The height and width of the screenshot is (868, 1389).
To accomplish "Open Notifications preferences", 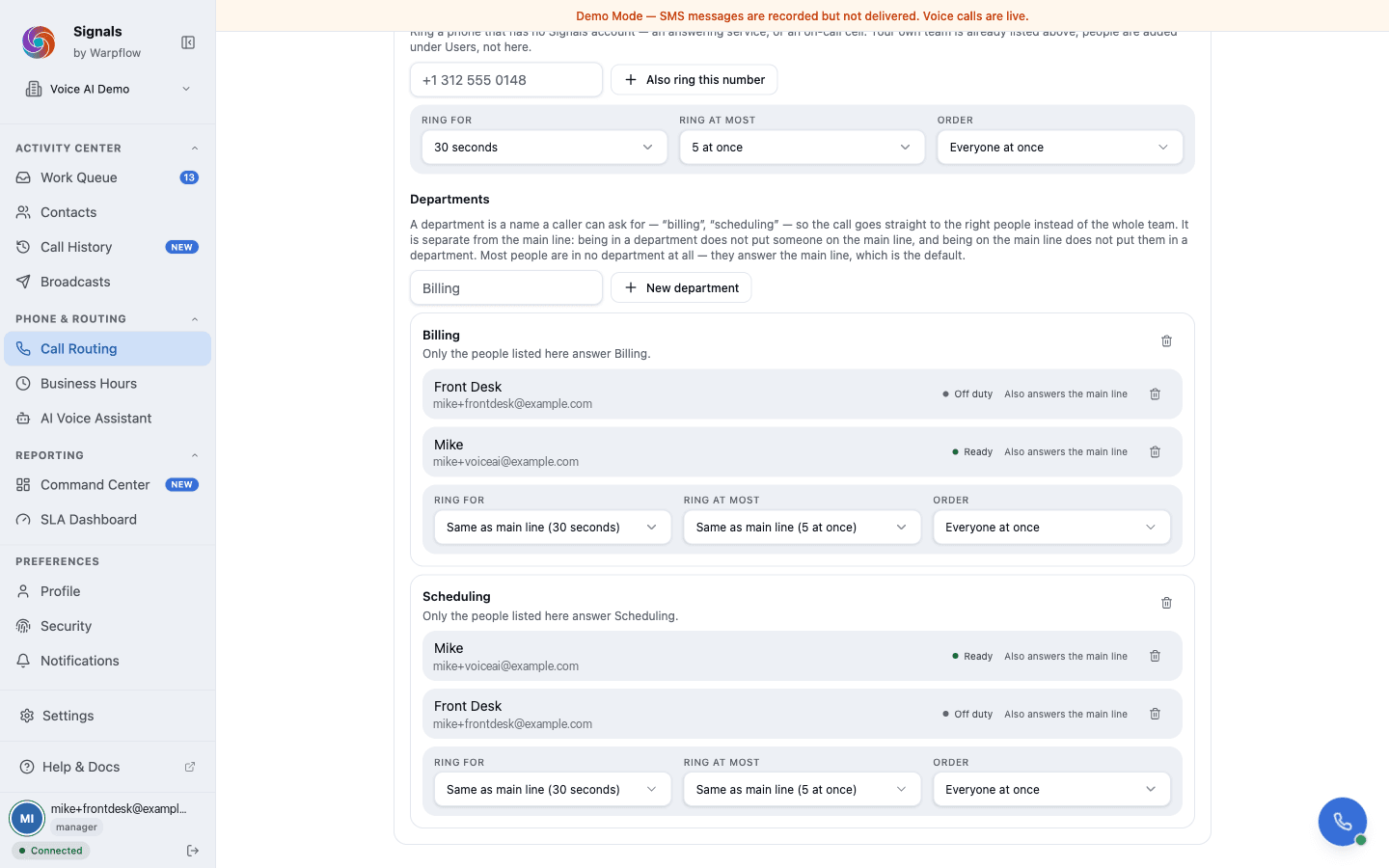I will [108, 661].
